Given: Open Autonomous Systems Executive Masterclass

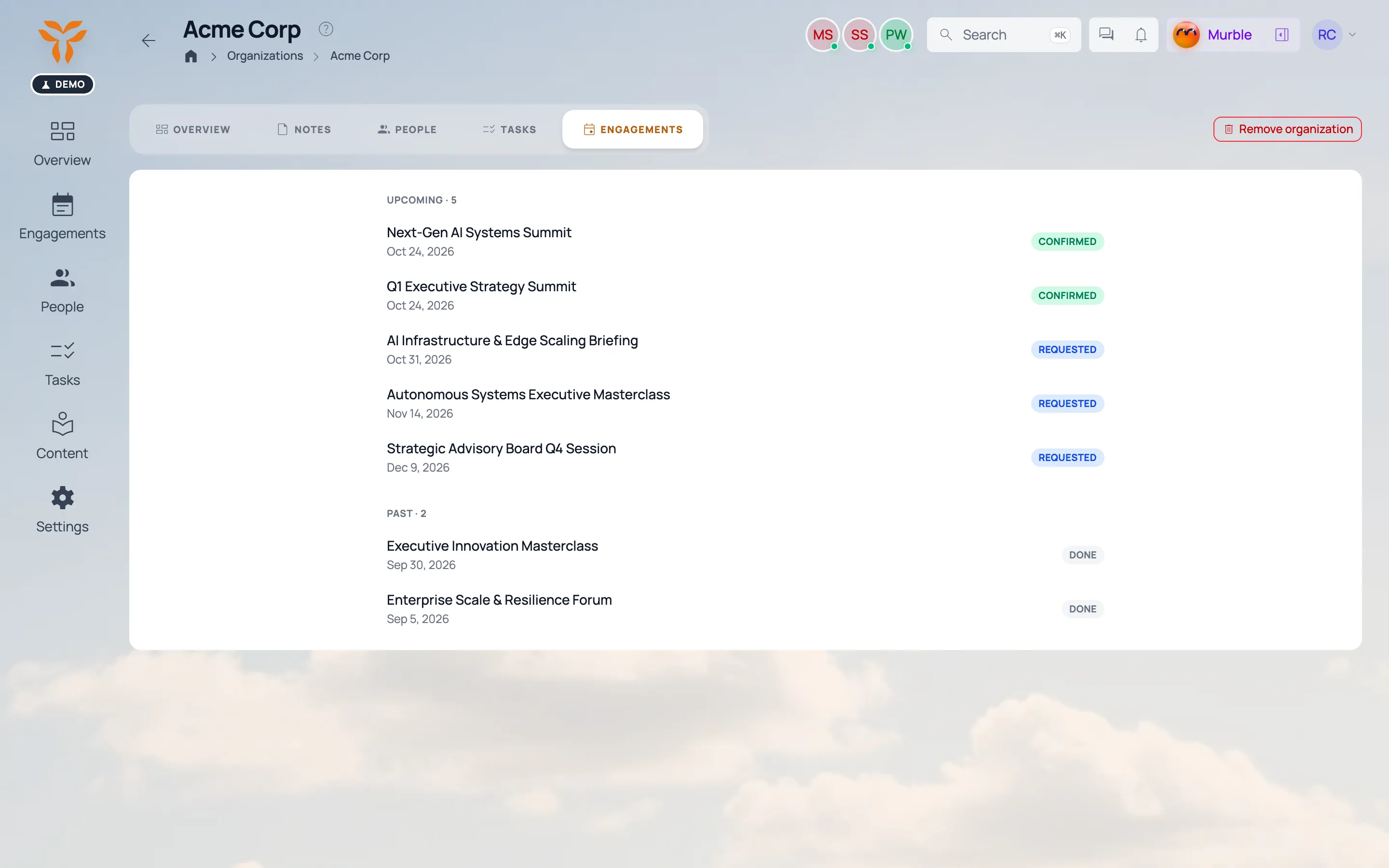Looking at the screenshot, I should click(x=745, y=404).
